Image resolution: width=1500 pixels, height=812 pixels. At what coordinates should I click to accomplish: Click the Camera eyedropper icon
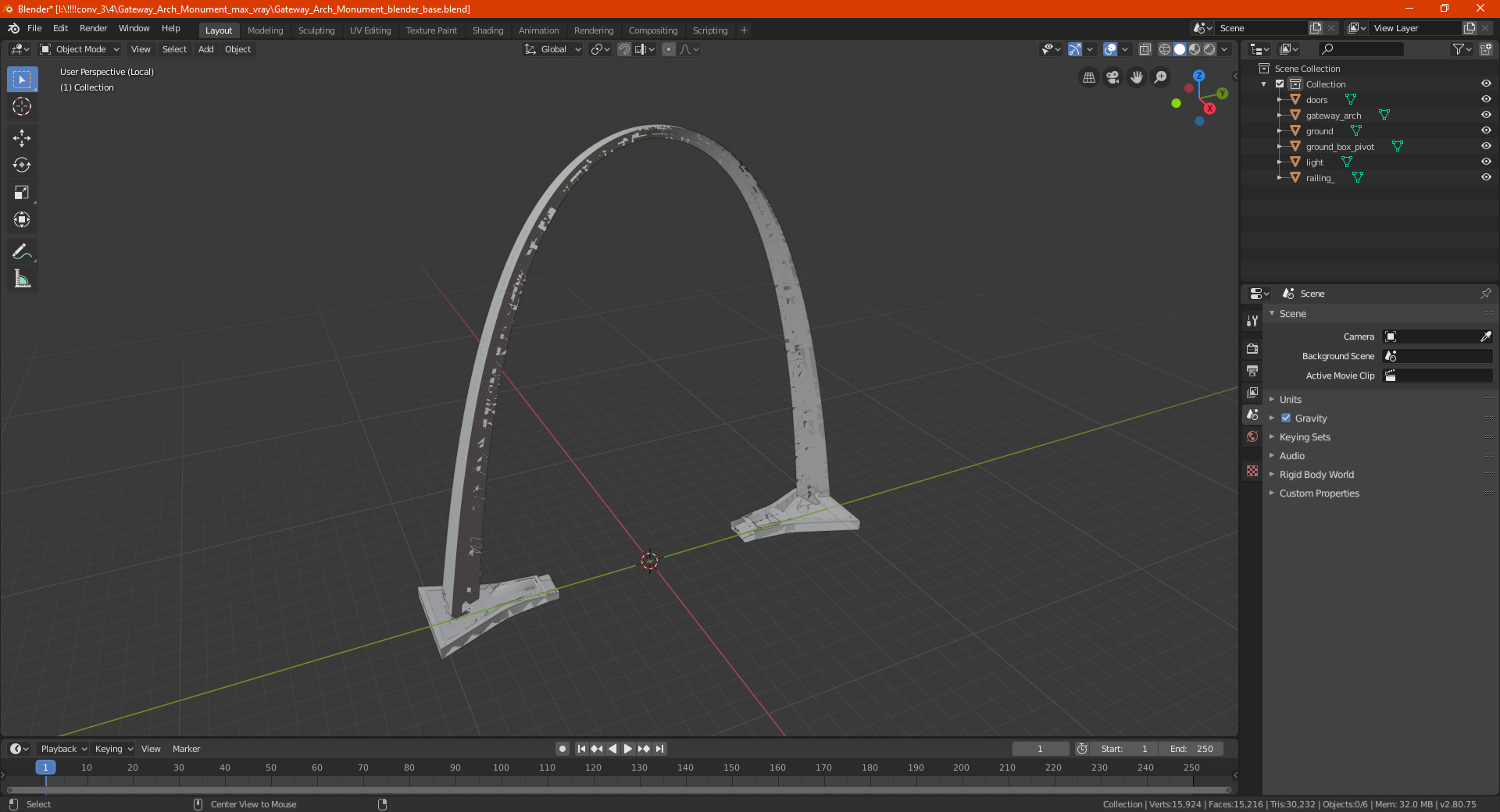pos(1485,337)
